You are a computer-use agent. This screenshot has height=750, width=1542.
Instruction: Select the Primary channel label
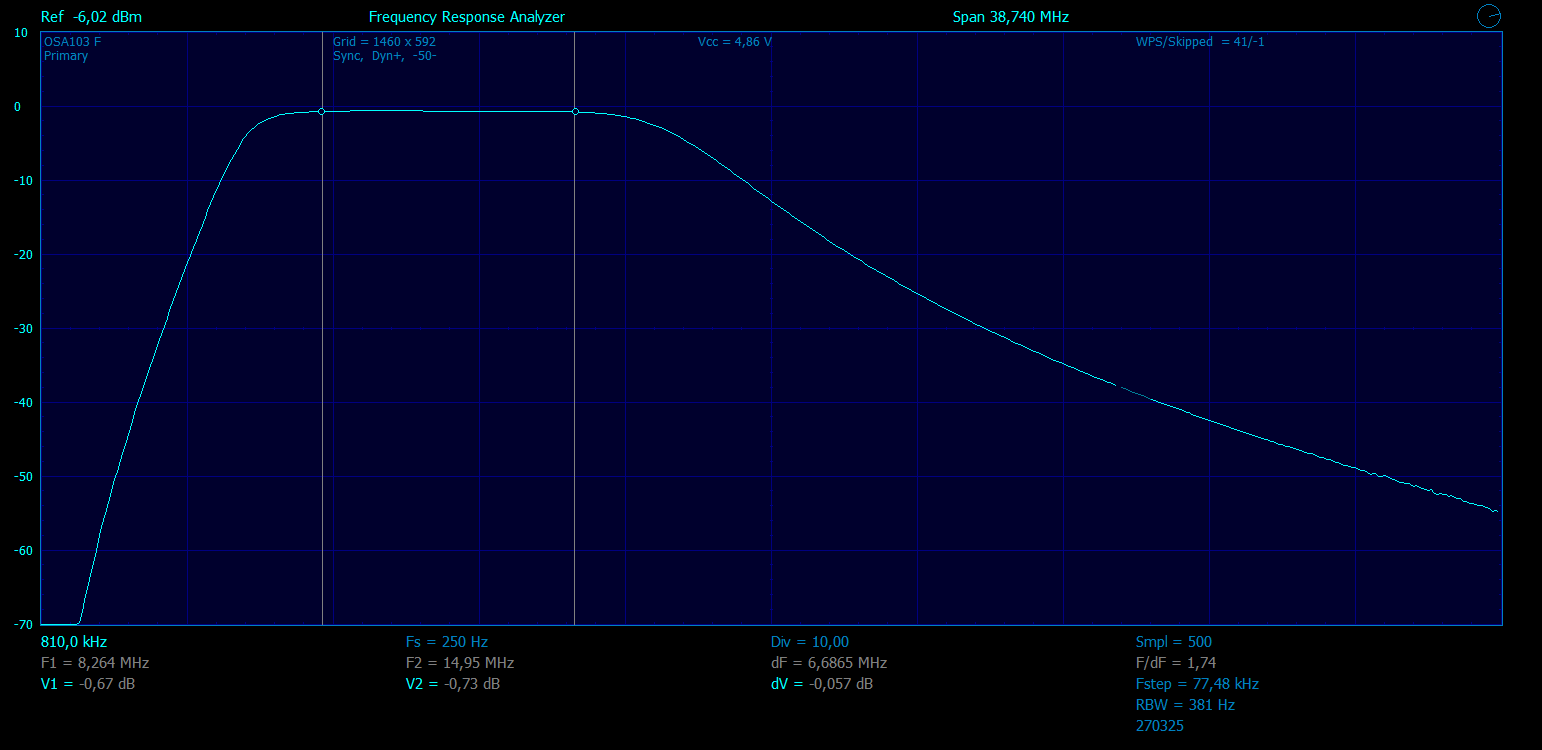pyautogui.click(x=66, y=56)
